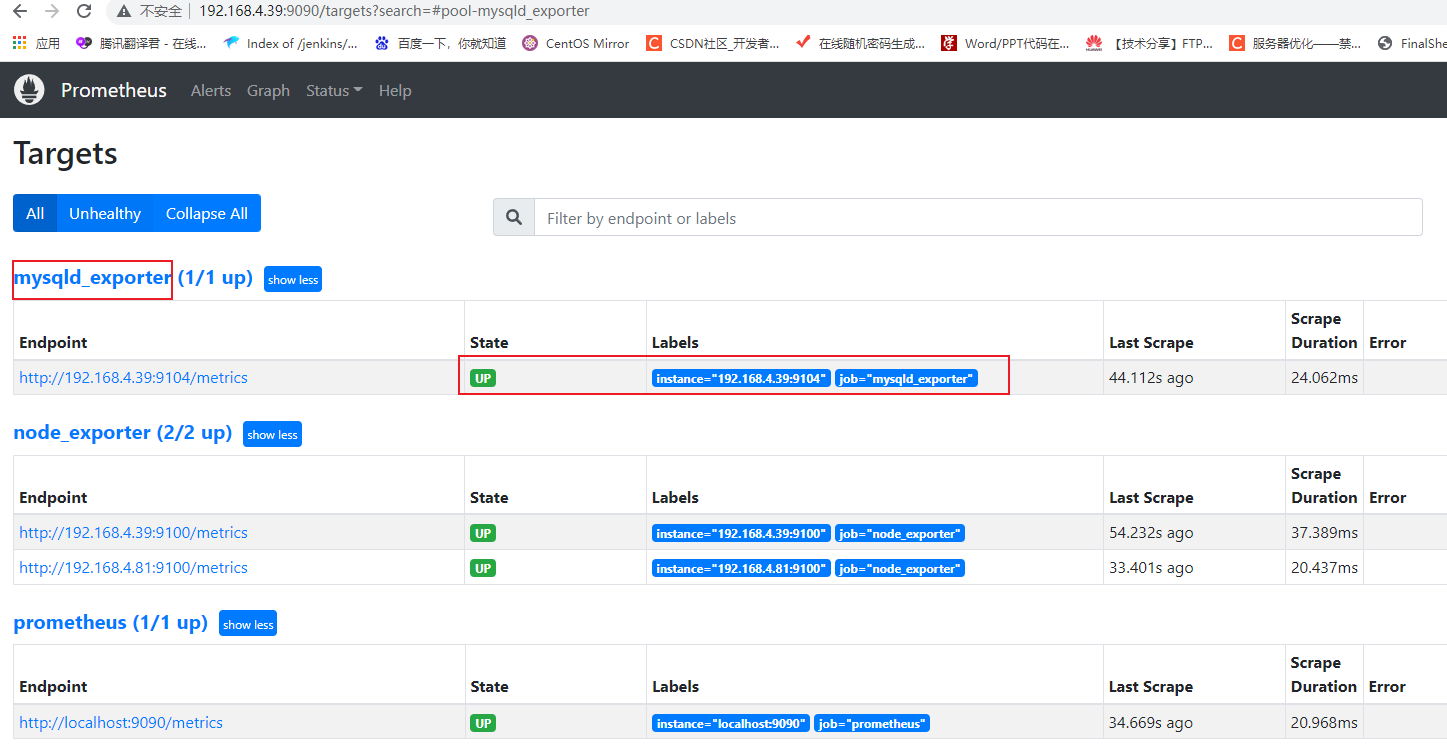Viewport: 1447px width, 746px height.
Task: Click last scrape value 44.112s ago
Action: pos(1151,378)
